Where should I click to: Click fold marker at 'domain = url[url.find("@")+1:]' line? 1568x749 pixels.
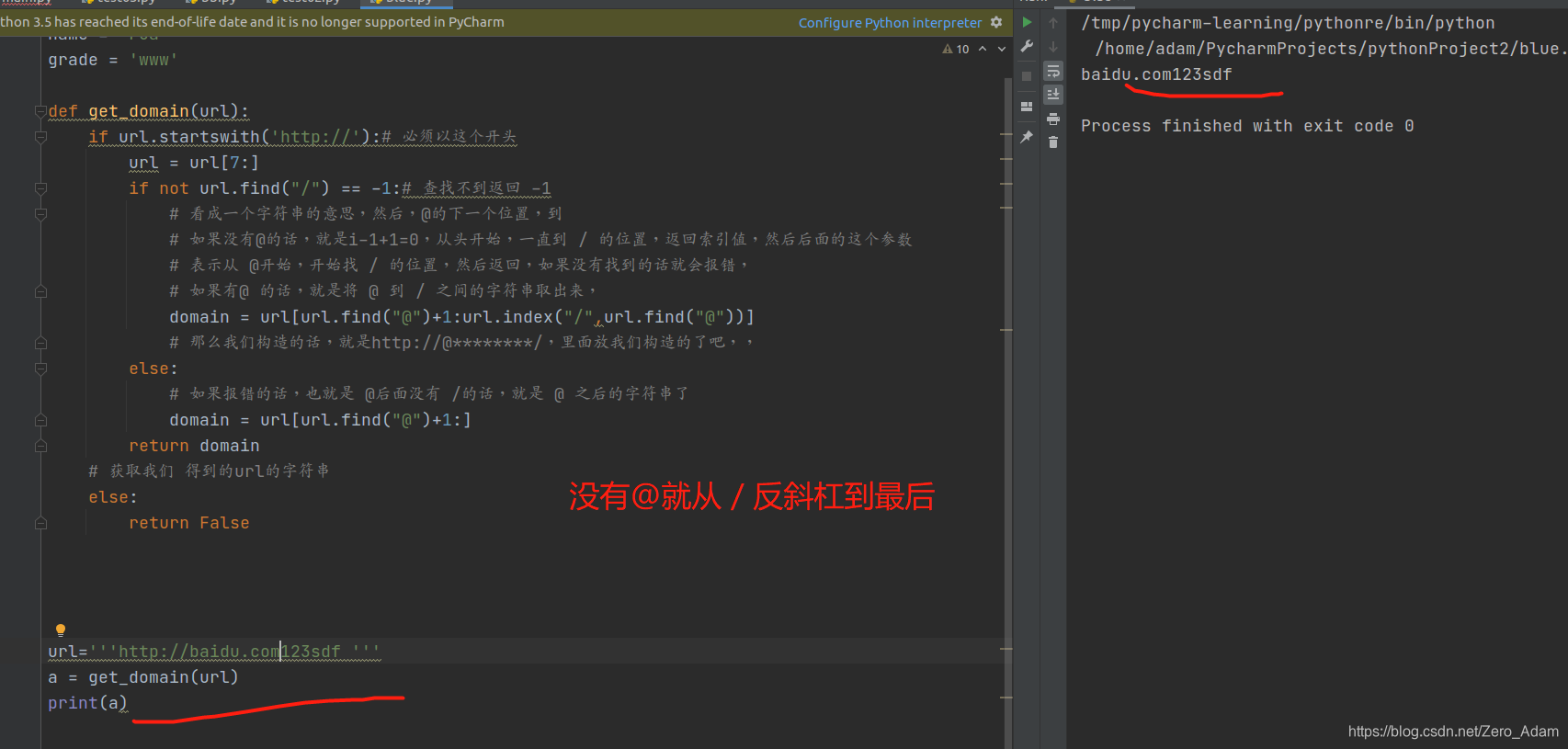pos(40,420)
